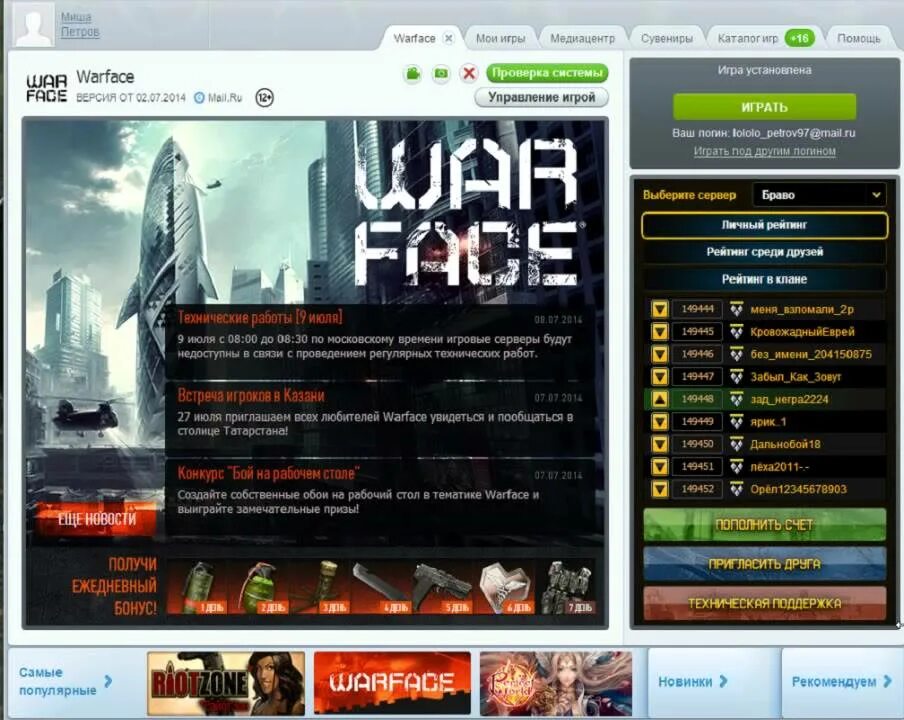Open the Сувениры tab

point(666,39)
